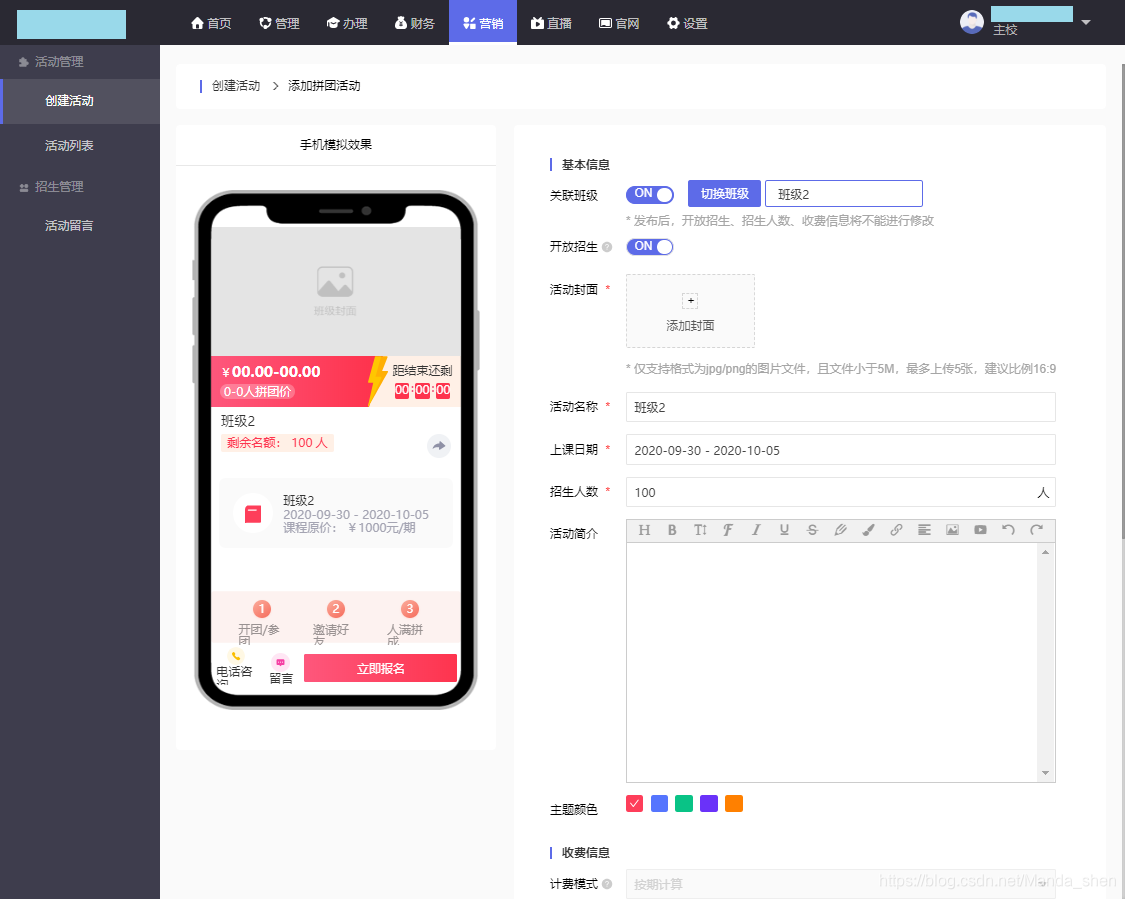
Task: Click the 班级封面 placeholder in phone preview
Action: 335,291
